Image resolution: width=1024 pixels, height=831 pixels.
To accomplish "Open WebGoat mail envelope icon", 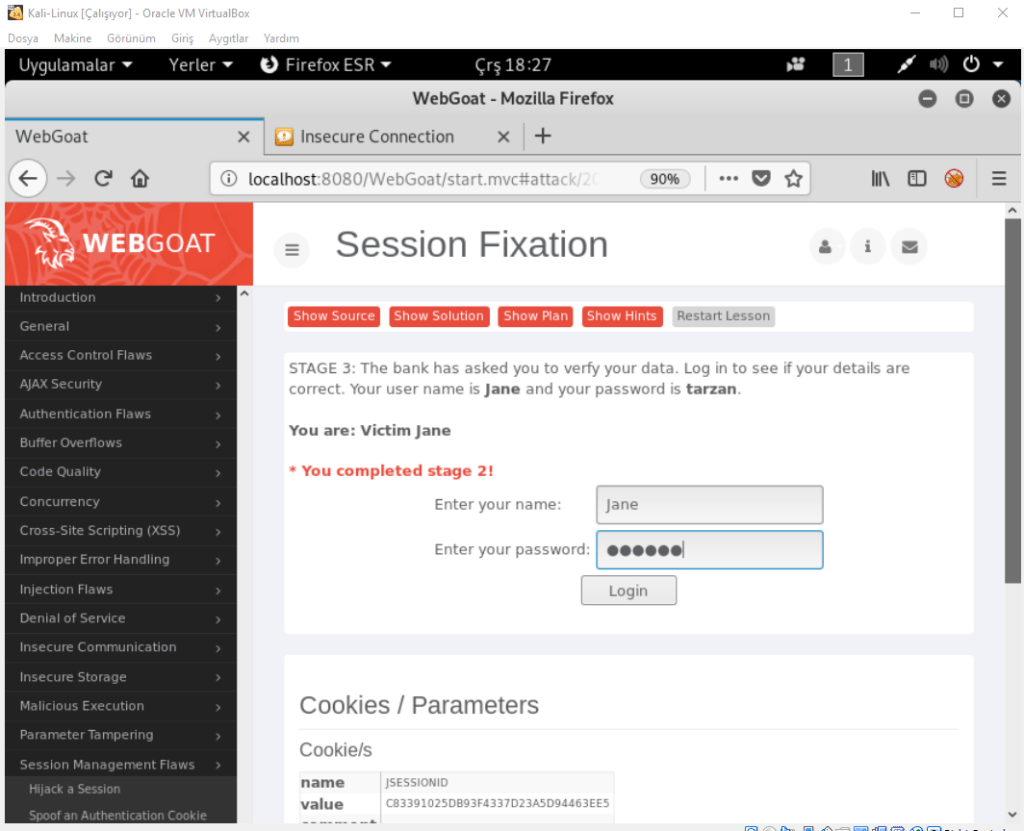I will (909, 247).
